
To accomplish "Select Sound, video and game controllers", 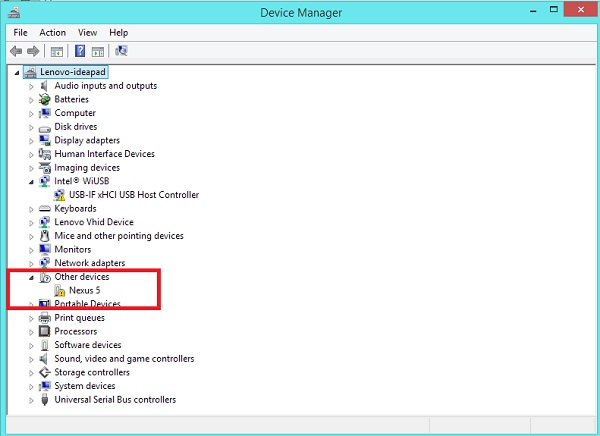I will [x=124, y=359].
